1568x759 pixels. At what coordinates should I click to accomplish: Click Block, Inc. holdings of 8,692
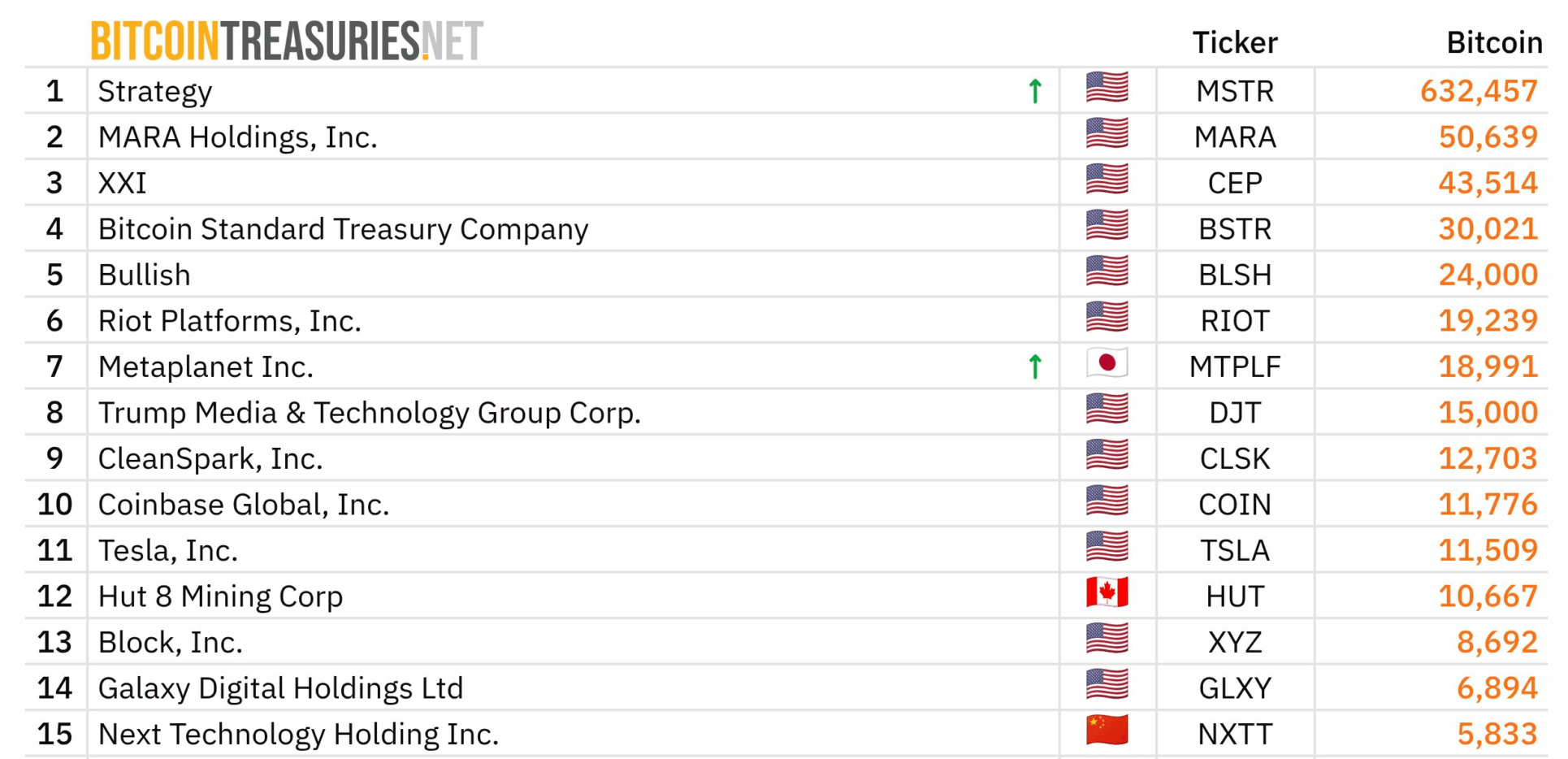(x=1497, y=642)
